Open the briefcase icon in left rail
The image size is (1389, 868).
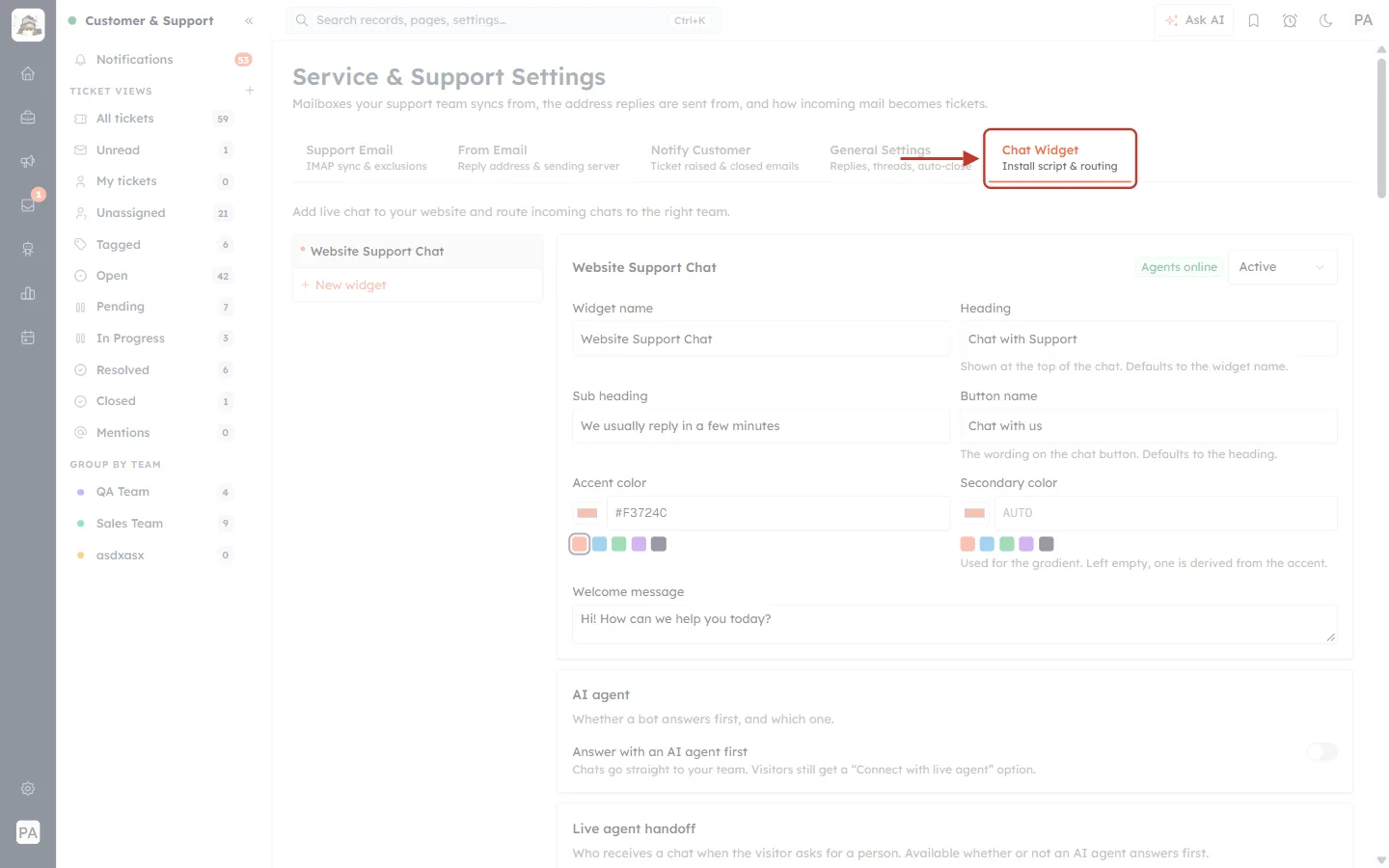[28, 118]
